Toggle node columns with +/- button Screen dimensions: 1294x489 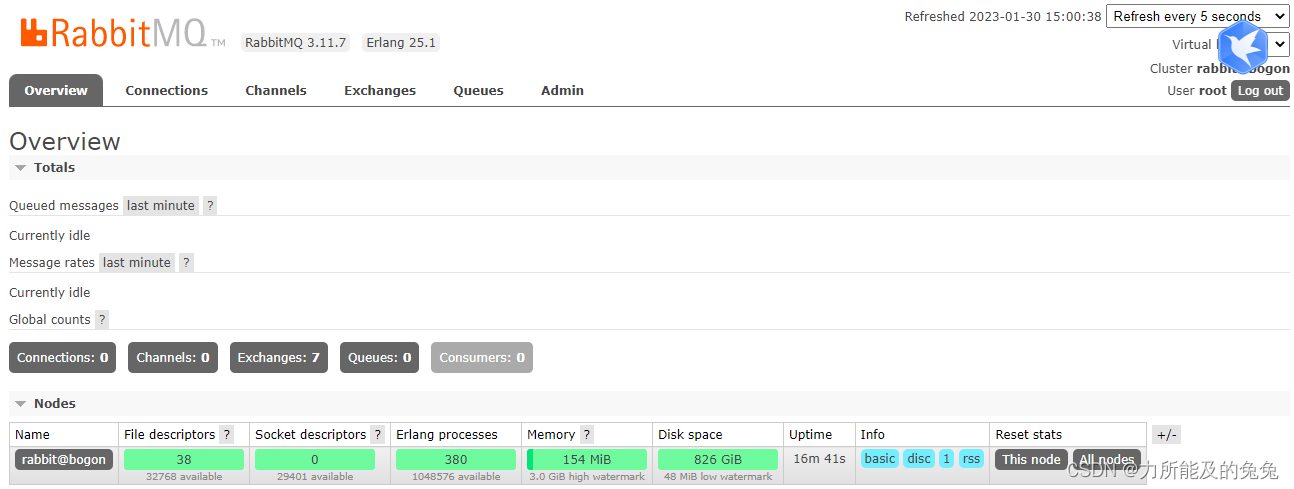click(1166, 434)
